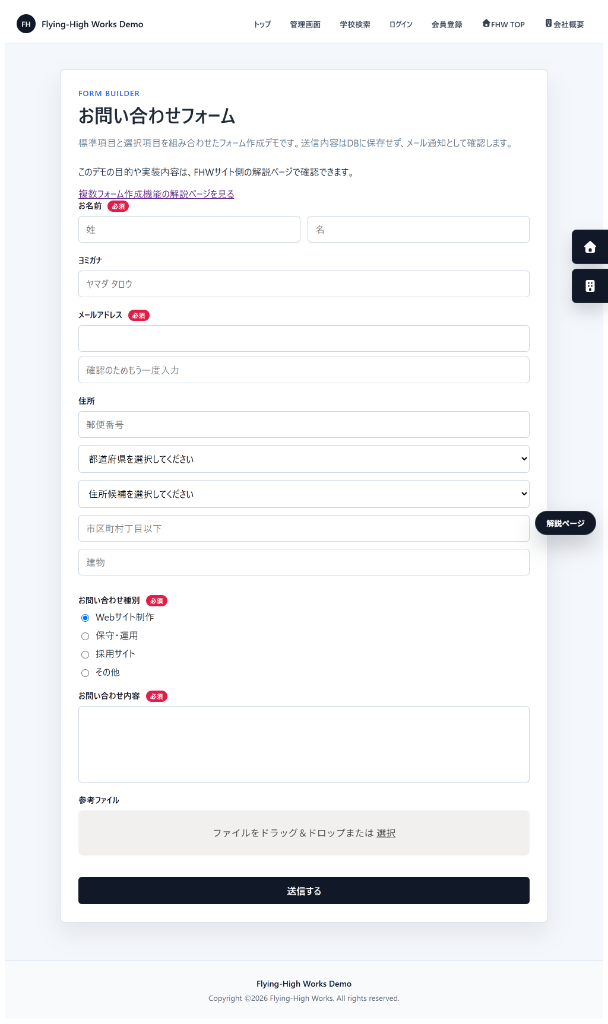Click the 参考ファイル label
The height and width of the screenshot is (1024, 608).
[x=99, y=800]
